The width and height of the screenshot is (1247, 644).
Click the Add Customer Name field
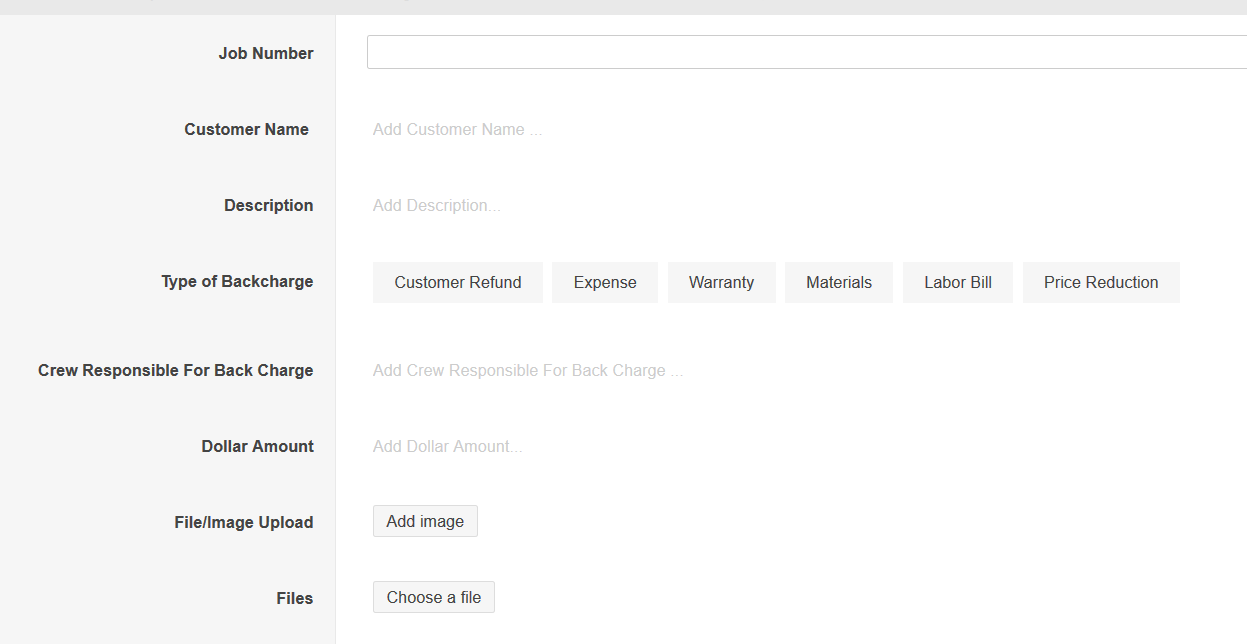tap(457, 130)
